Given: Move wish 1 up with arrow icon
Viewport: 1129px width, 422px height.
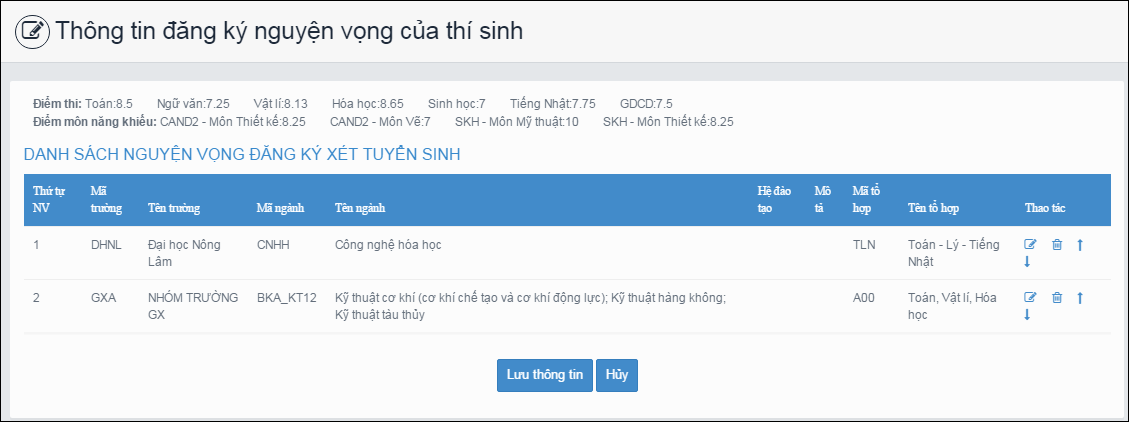Looking at the screenshot, I should 1080,244.
